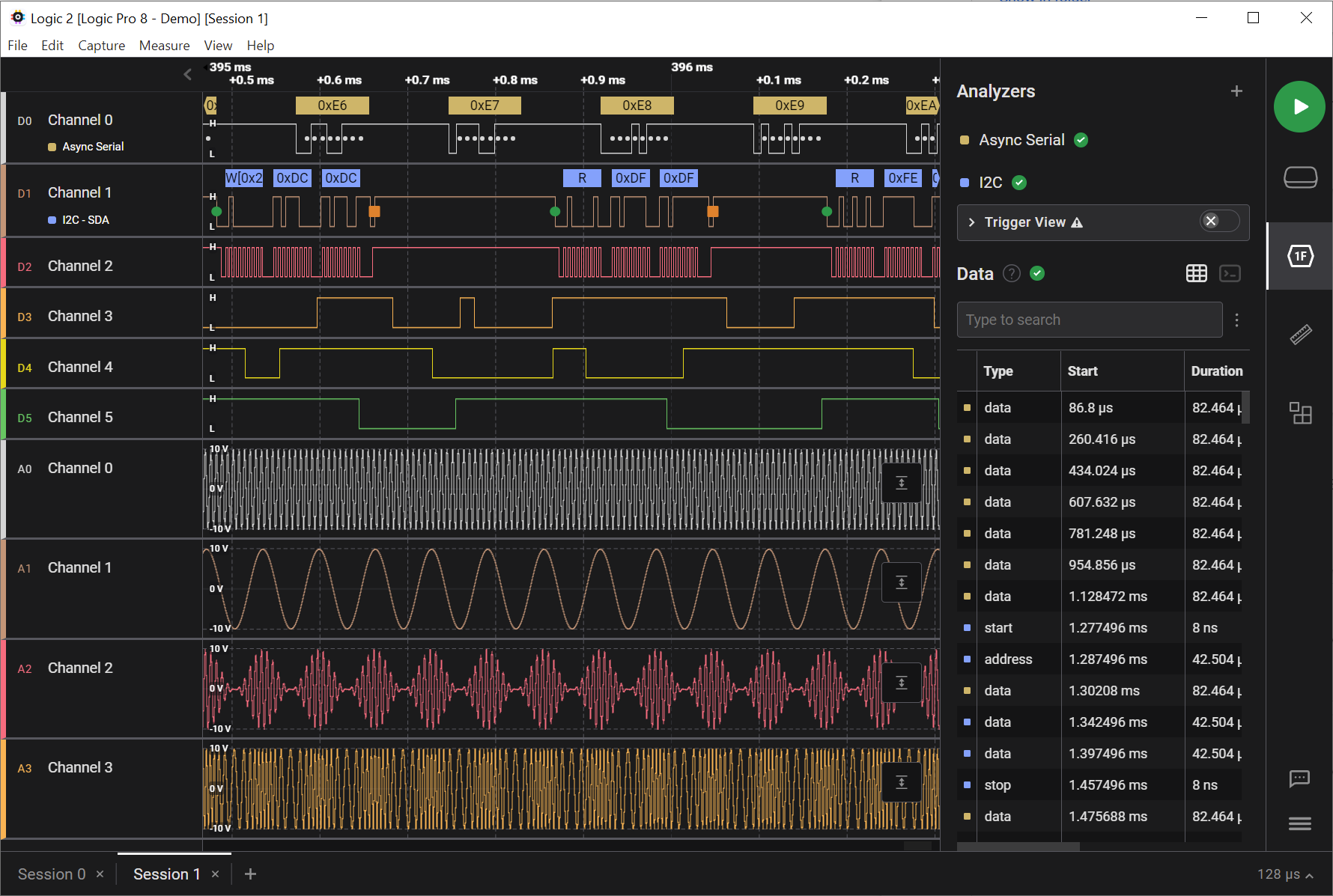Open the Analyzers panel icon

point(1300,256)
